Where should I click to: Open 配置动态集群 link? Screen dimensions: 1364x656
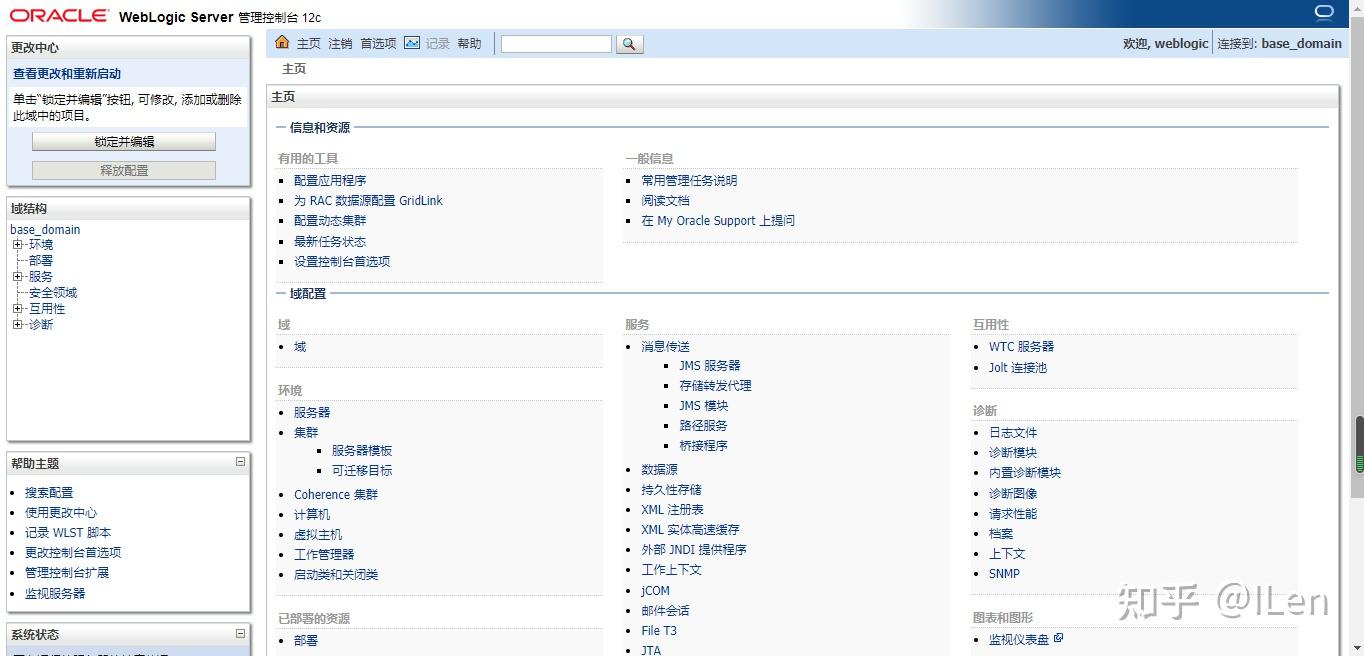(x=330, y=220)
